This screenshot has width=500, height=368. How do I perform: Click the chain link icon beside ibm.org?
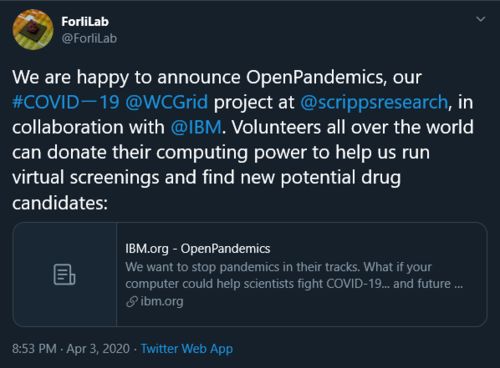pos(132,302)
